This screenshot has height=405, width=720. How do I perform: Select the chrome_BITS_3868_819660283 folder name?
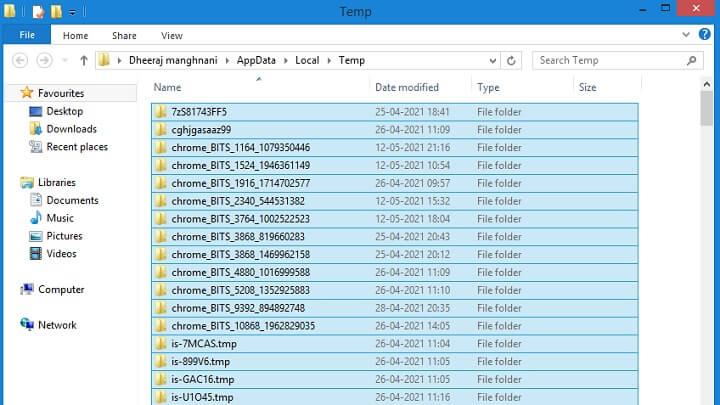click(238, 236)
